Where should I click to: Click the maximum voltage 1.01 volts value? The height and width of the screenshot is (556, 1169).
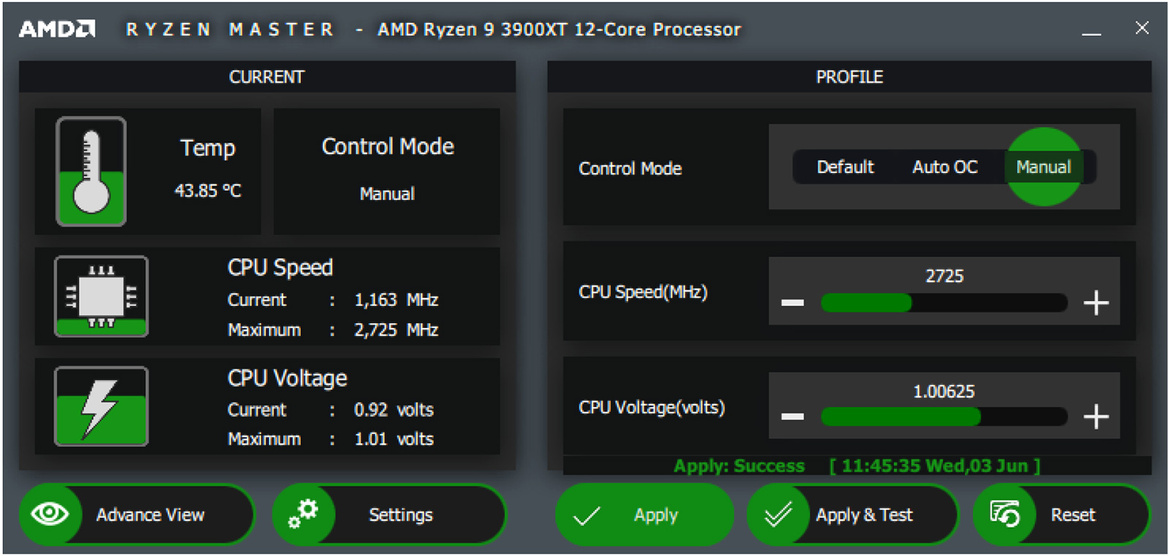tap(394, 439)
